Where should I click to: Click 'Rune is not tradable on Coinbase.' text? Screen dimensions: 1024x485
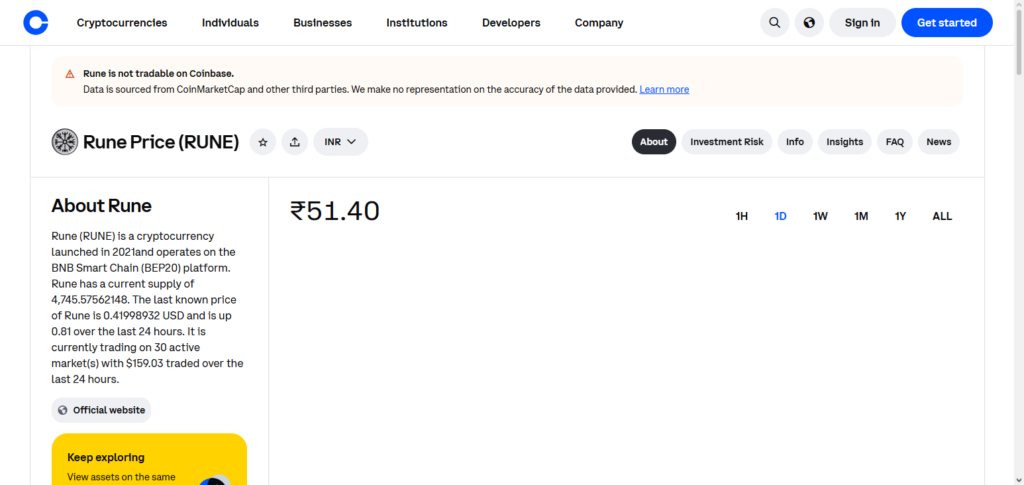159,74
